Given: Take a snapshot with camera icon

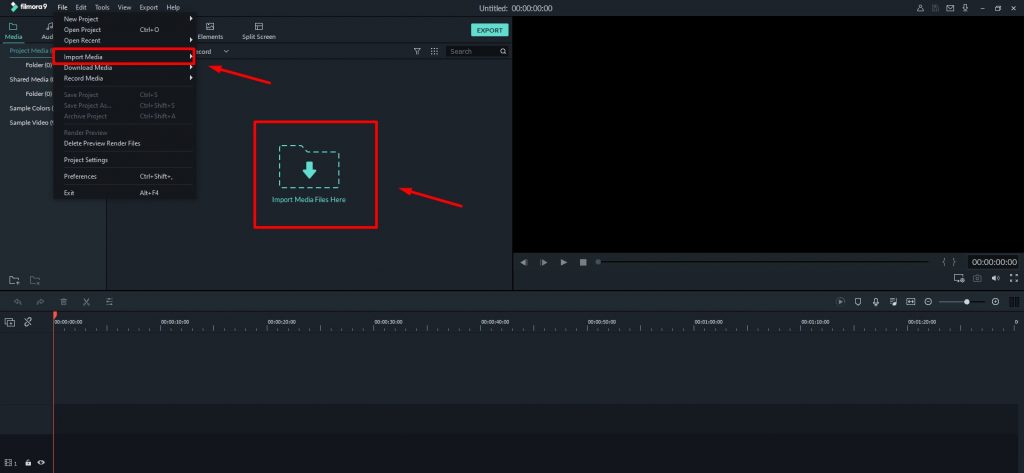Looking at the screenshot, I should click(977, 278).
